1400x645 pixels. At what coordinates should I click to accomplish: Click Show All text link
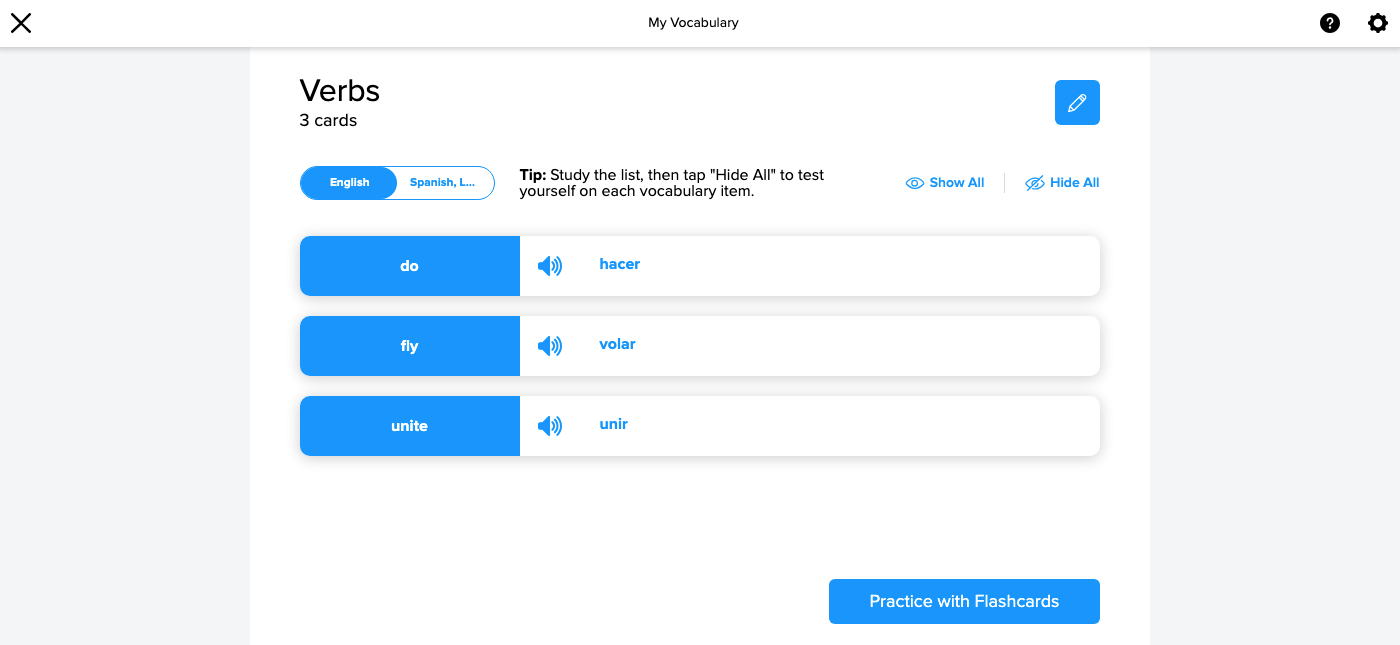tap(957, 183)
